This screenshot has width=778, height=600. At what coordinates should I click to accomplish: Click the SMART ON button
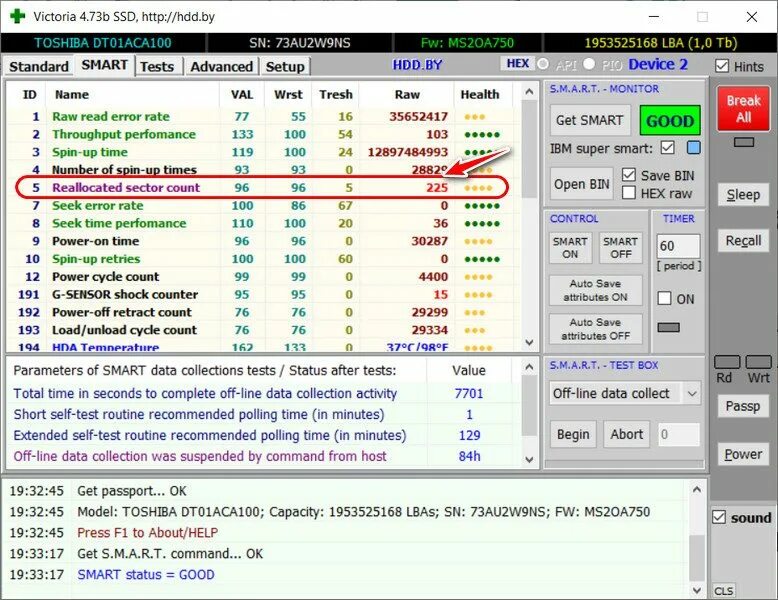(x=570, y=248)
